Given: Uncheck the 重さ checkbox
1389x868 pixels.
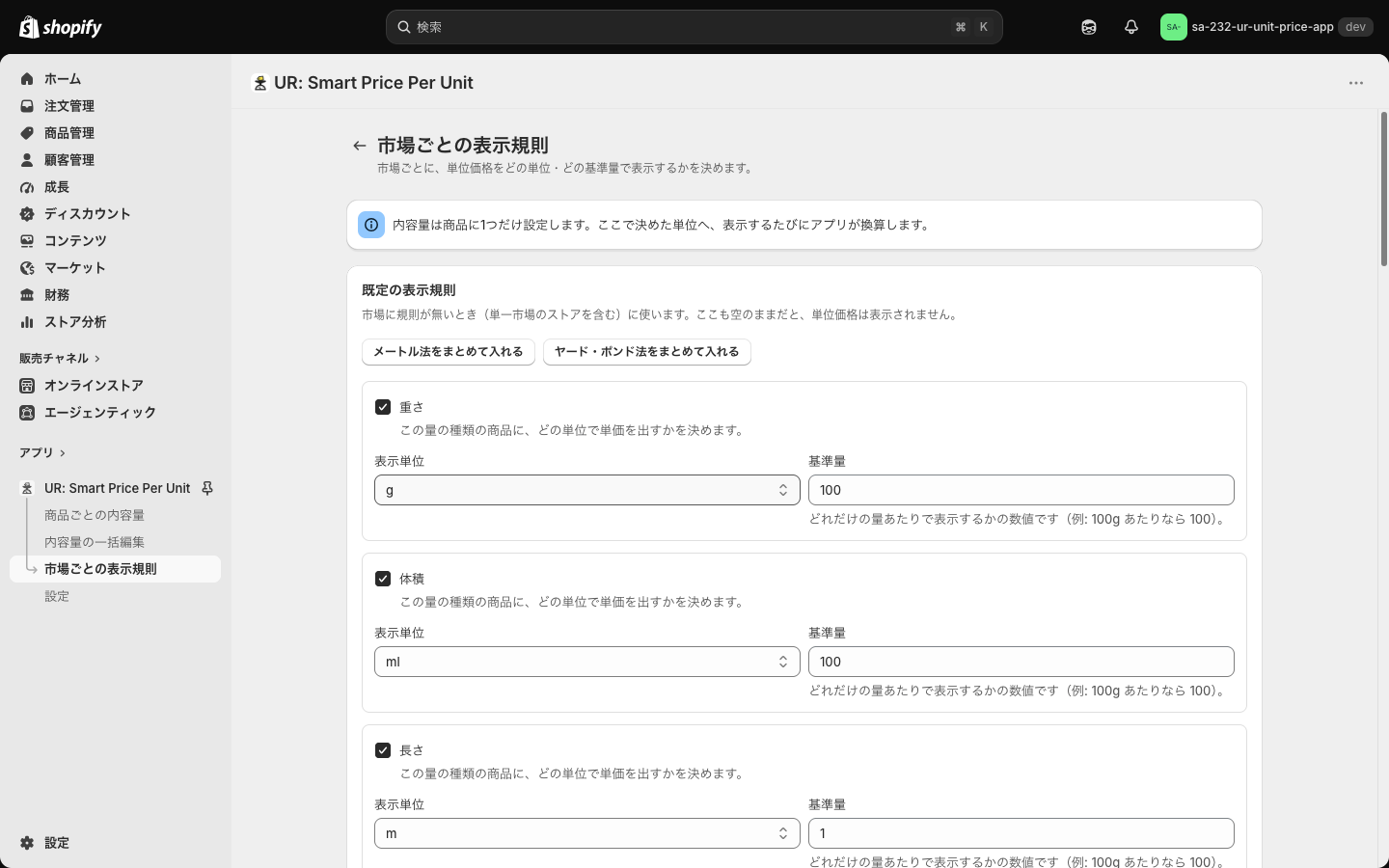Looking at the screenshot, I should tap(383, 407).
